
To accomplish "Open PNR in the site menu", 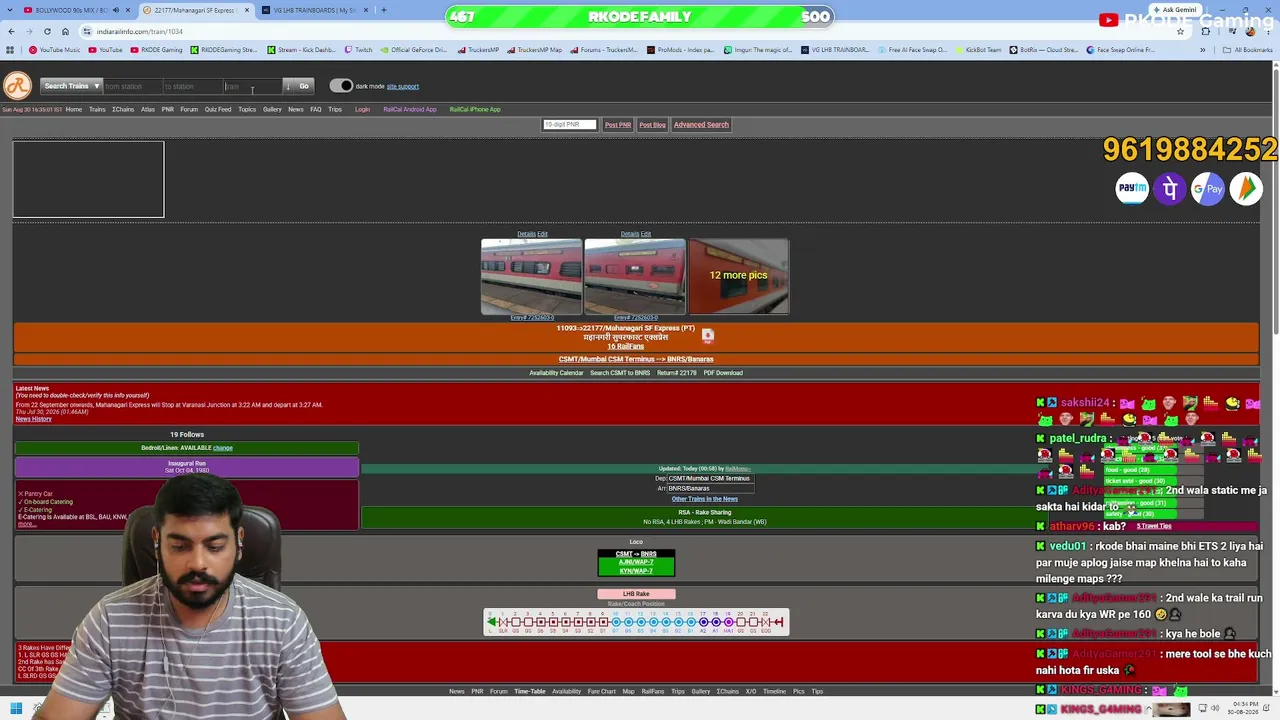I will coord(168,109).
